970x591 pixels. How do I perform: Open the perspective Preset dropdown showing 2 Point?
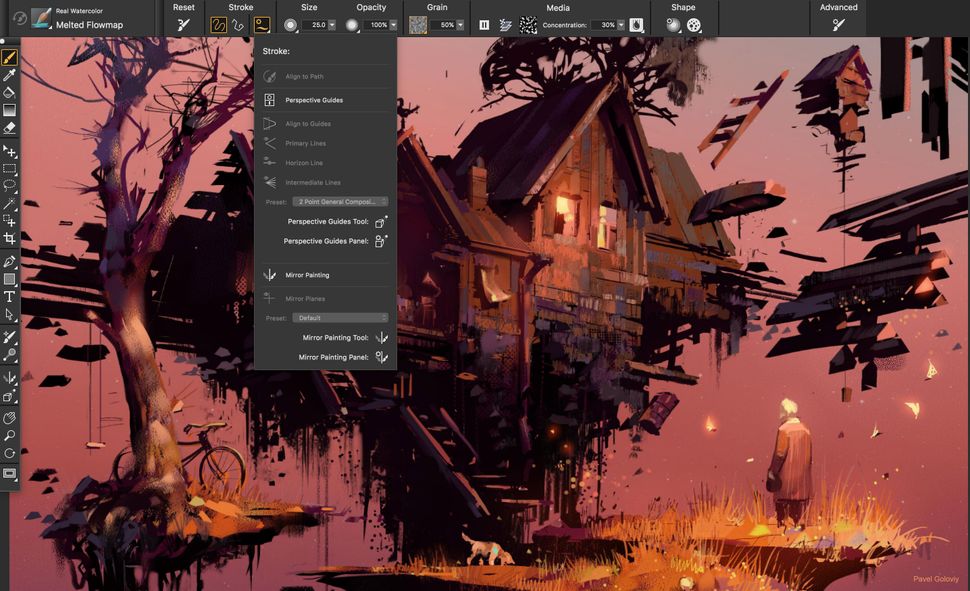[339, 202]
